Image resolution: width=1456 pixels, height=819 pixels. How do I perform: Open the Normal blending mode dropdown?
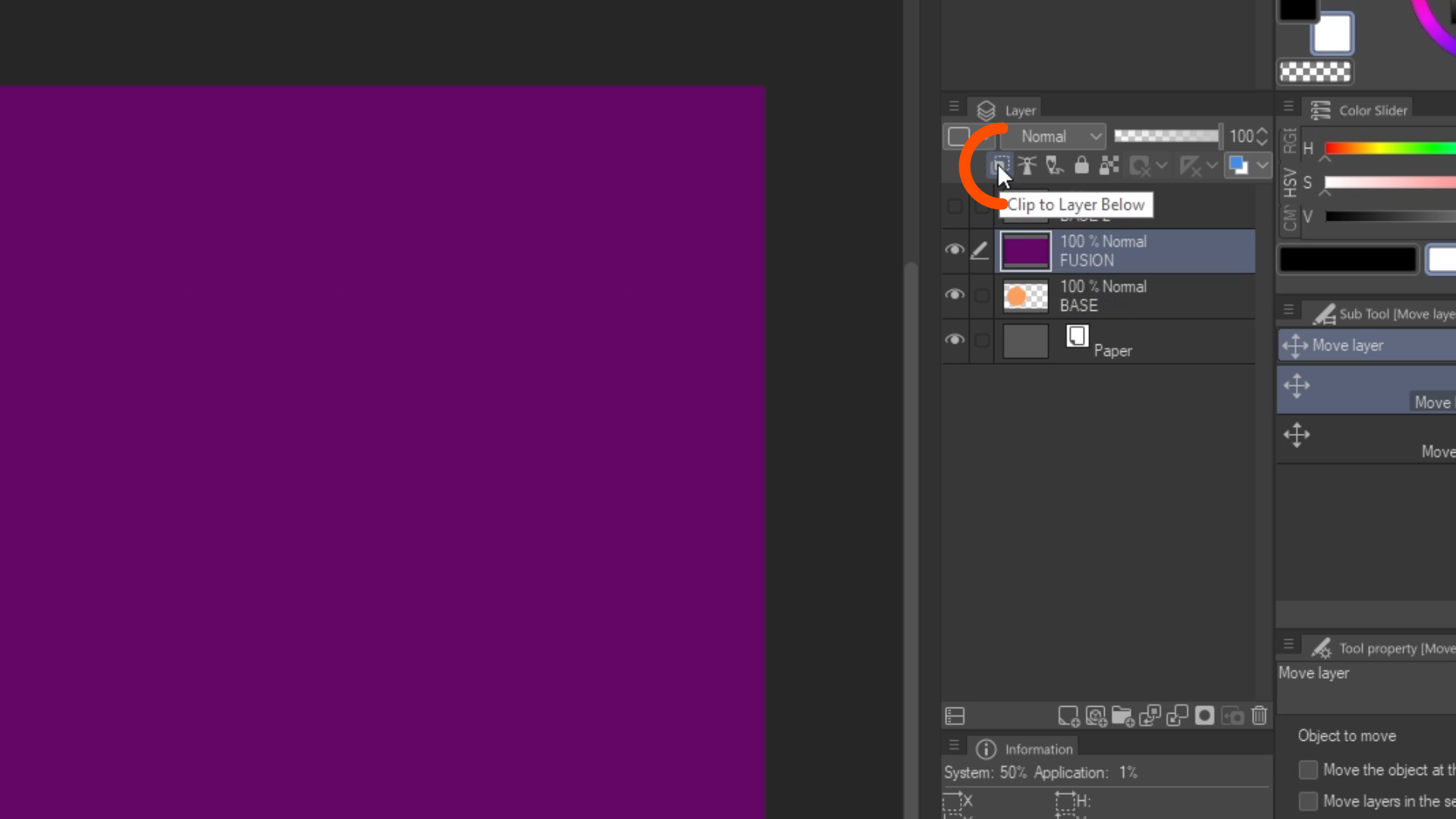[1054, 136]
